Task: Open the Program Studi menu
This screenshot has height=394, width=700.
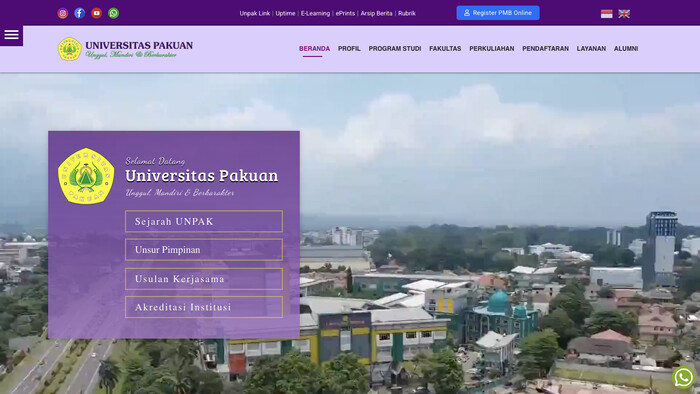Action: 395,49
